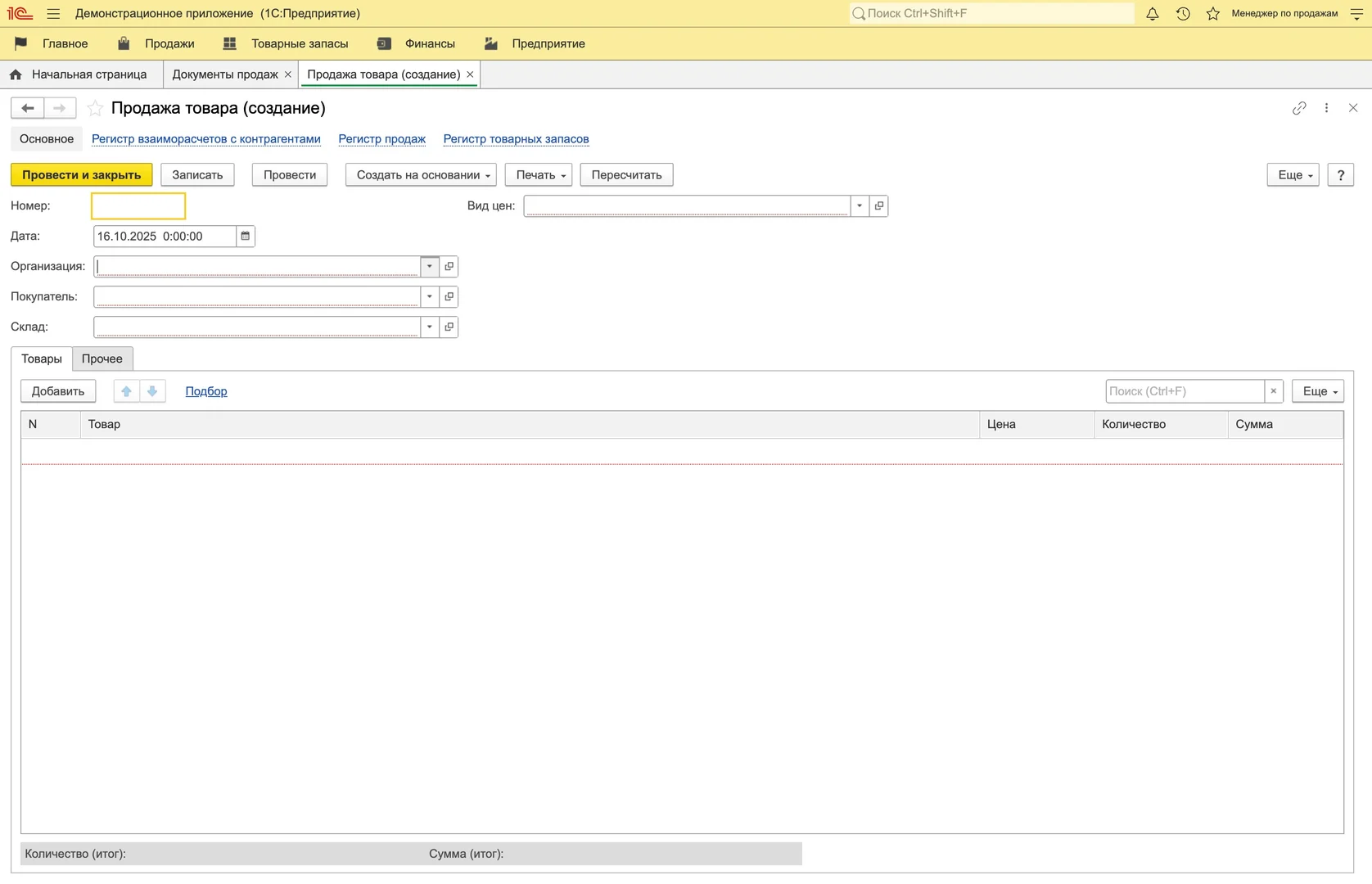Open the Печать dropdown menu

point(540,175)
